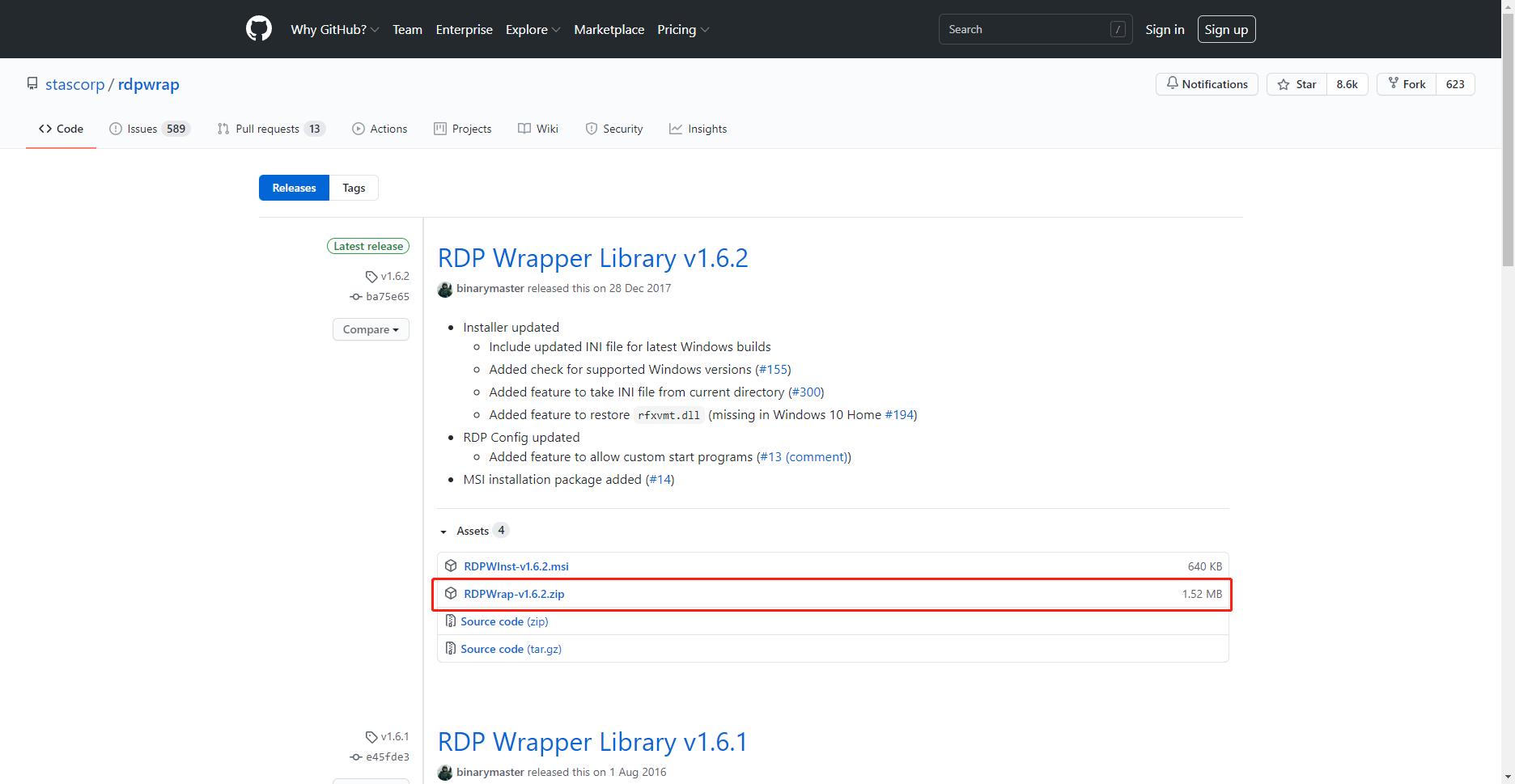This screenshot has width=1515, height=784.
Task: Click the GitHub octocat logo
Action: point(259,29)
